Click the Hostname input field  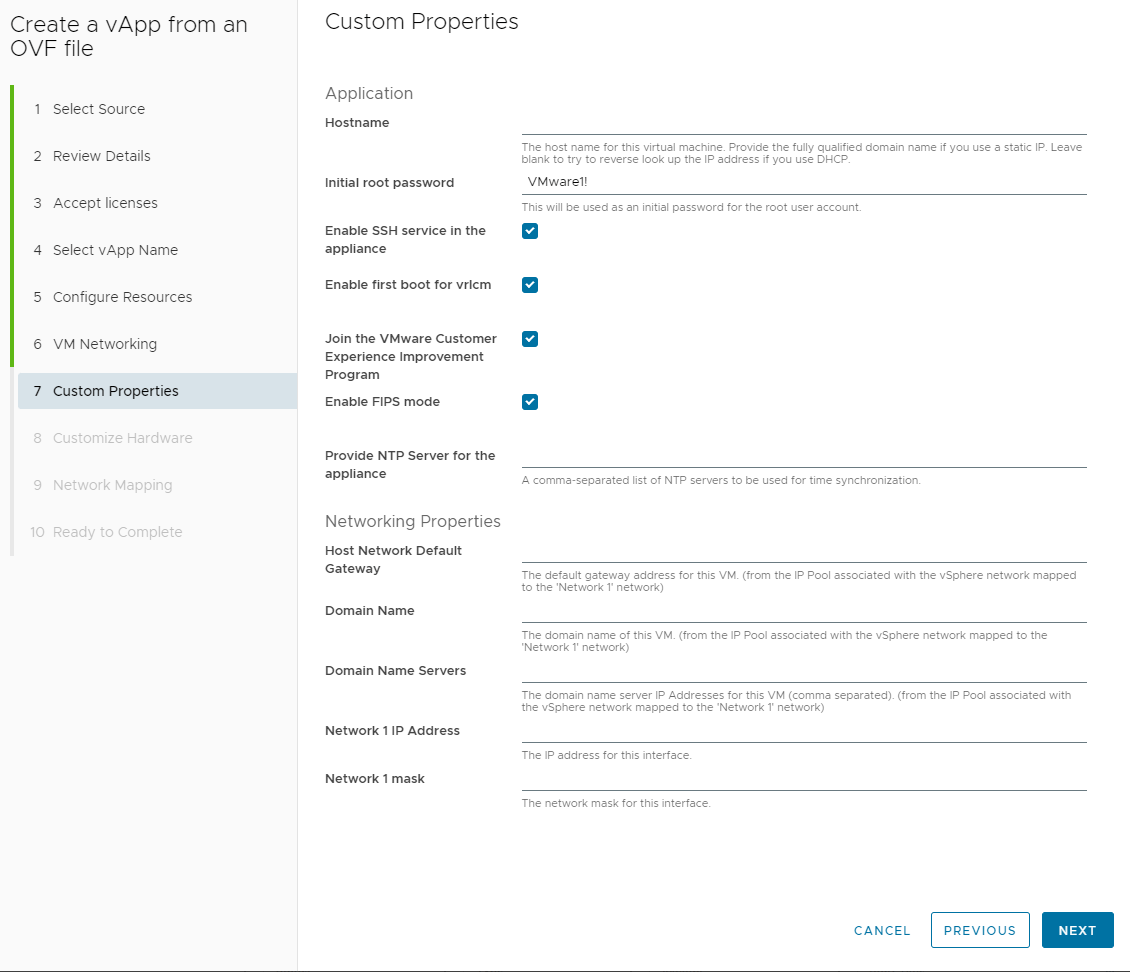point(800,125)
